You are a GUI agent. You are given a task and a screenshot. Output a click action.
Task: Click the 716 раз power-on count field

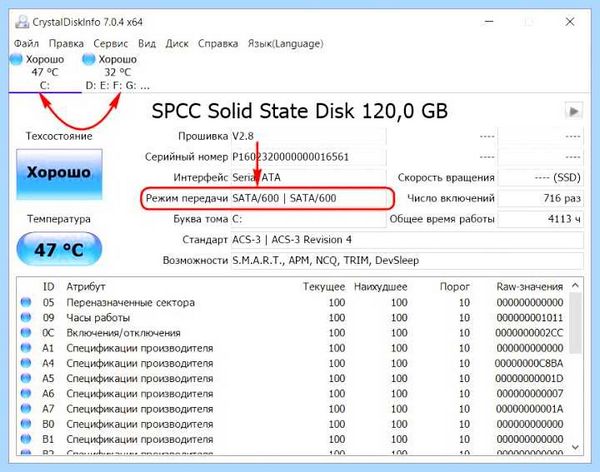pos(540,198)
